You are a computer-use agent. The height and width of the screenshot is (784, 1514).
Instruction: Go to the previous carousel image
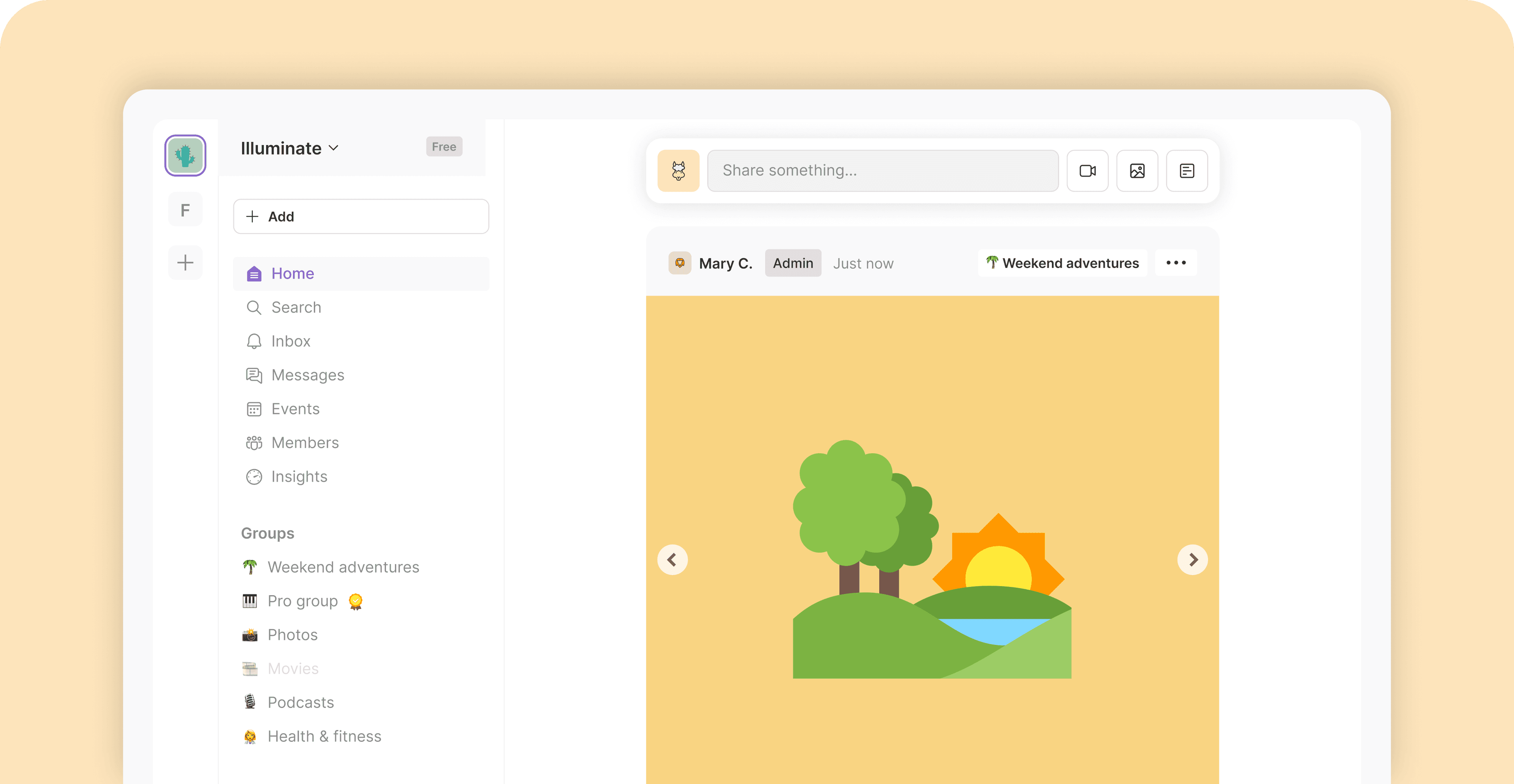(x=672, y=559)
